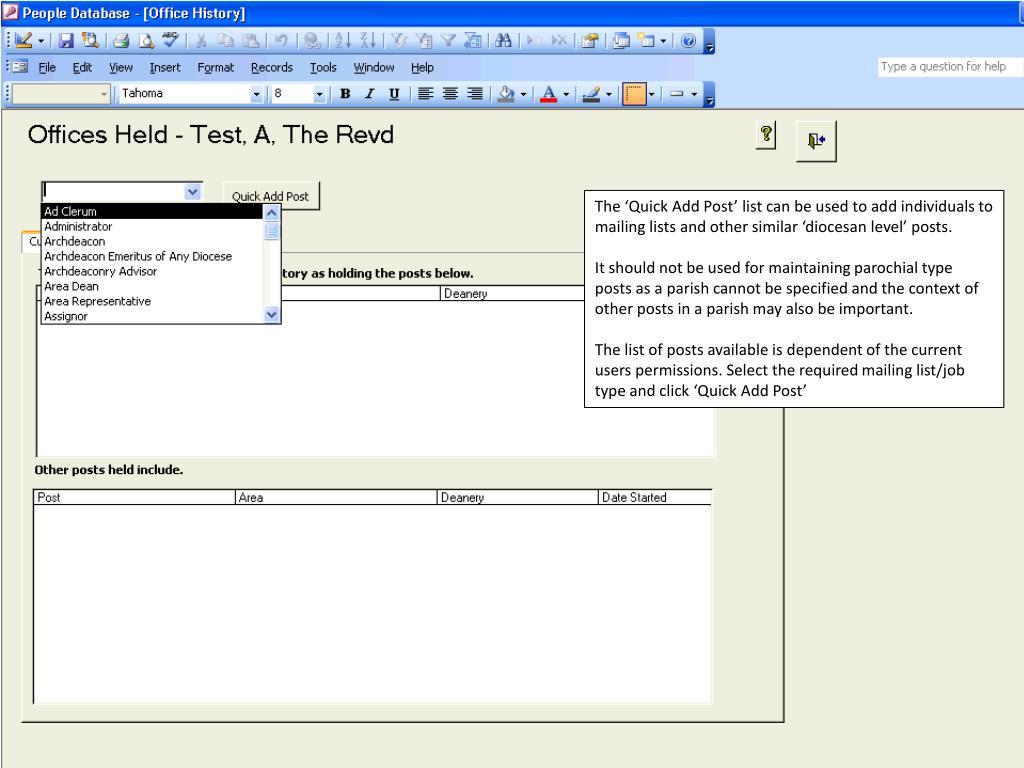Set Center alignment in formatting toolbar
The width and height of the screenshot is (1024, 768).
(x=450, y=94)
